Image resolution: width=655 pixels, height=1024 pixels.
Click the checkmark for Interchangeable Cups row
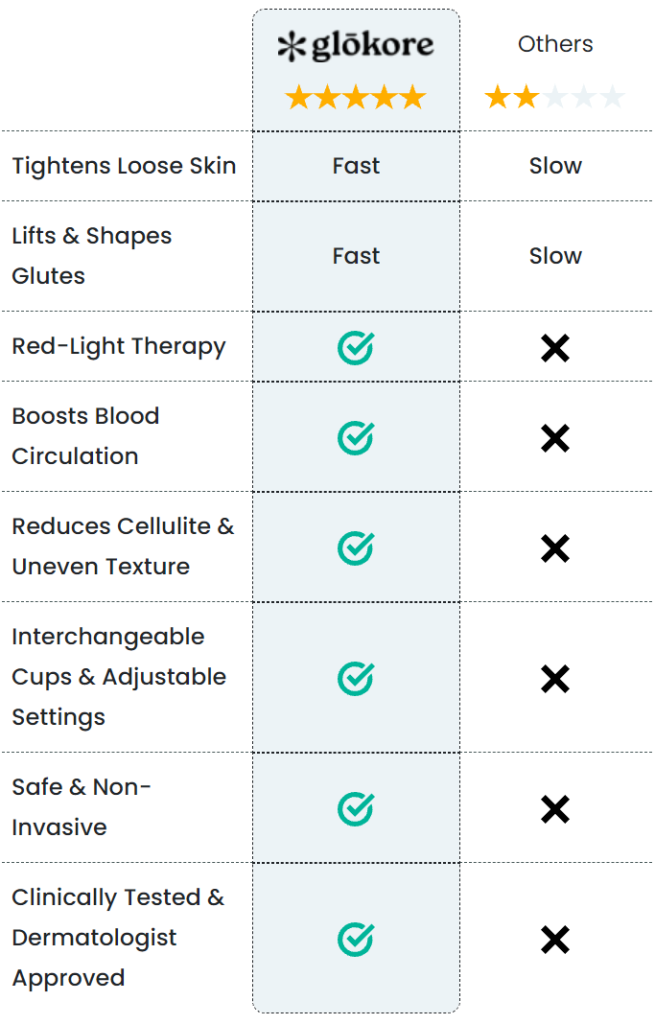tap(356, 679)
